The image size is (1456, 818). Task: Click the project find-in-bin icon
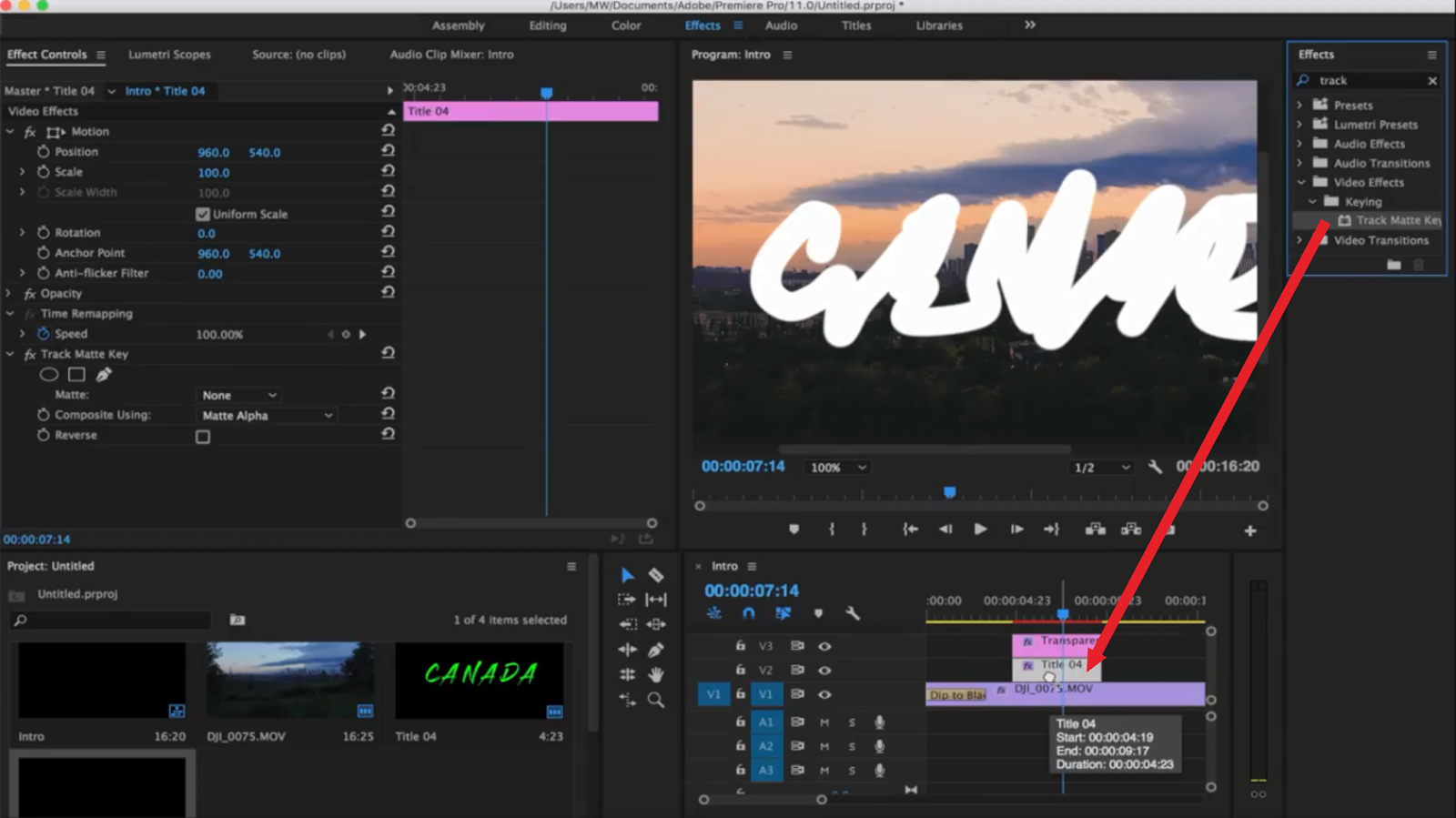pyautogui.click(x=238, y=620)
